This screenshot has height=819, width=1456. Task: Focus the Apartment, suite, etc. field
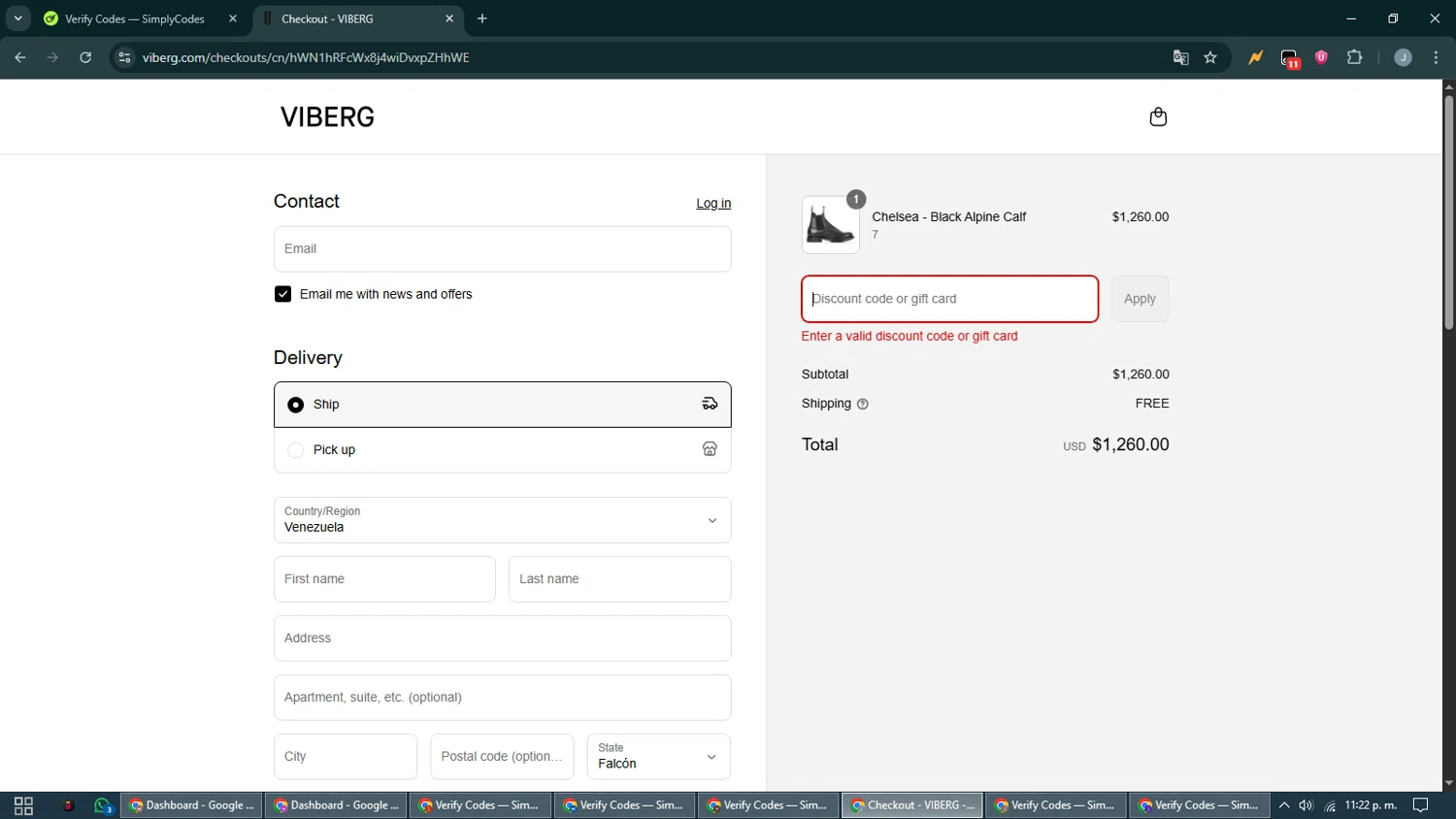[502, 698]
